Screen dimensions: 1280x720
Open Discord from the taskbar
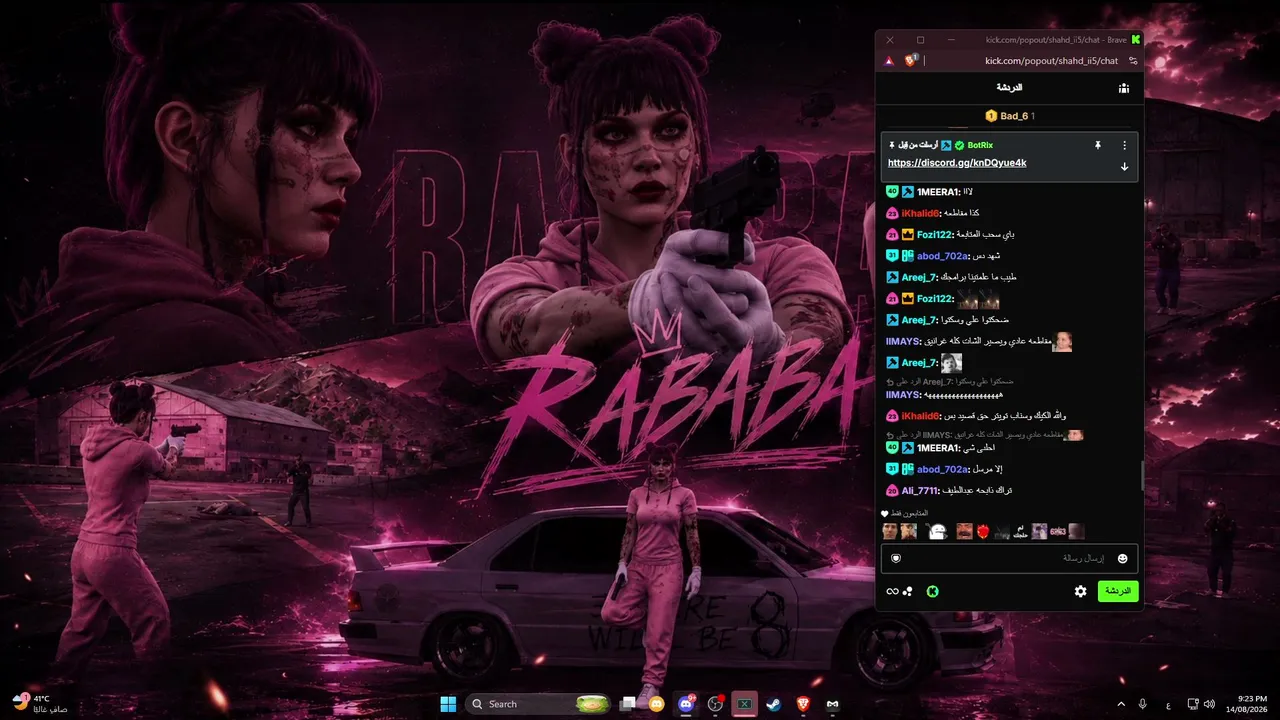coord(686,704)
